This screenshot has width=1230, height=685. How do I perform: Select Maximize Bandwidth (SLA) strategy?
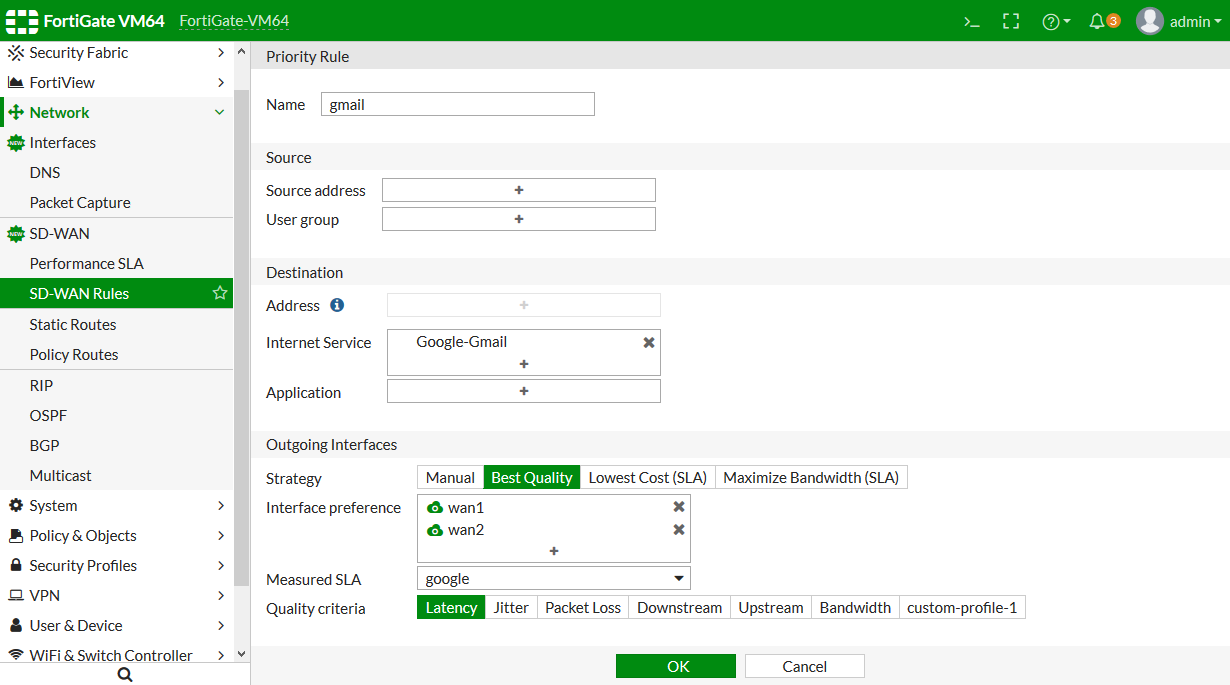[811, 478]
